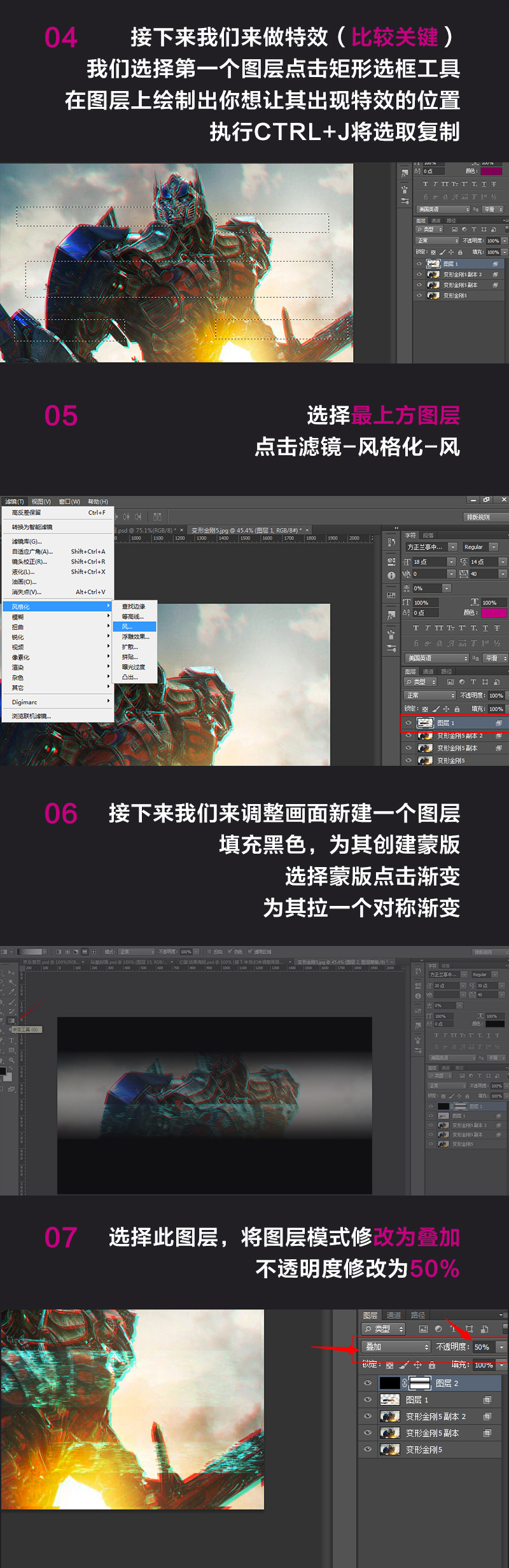Image resolution: width=509 pixels, height=1568 pixels.
Task: Select the 图层 2 gradient mask thumbnail in step 07
Action: pyautogui.click(x=420, y=1383)
